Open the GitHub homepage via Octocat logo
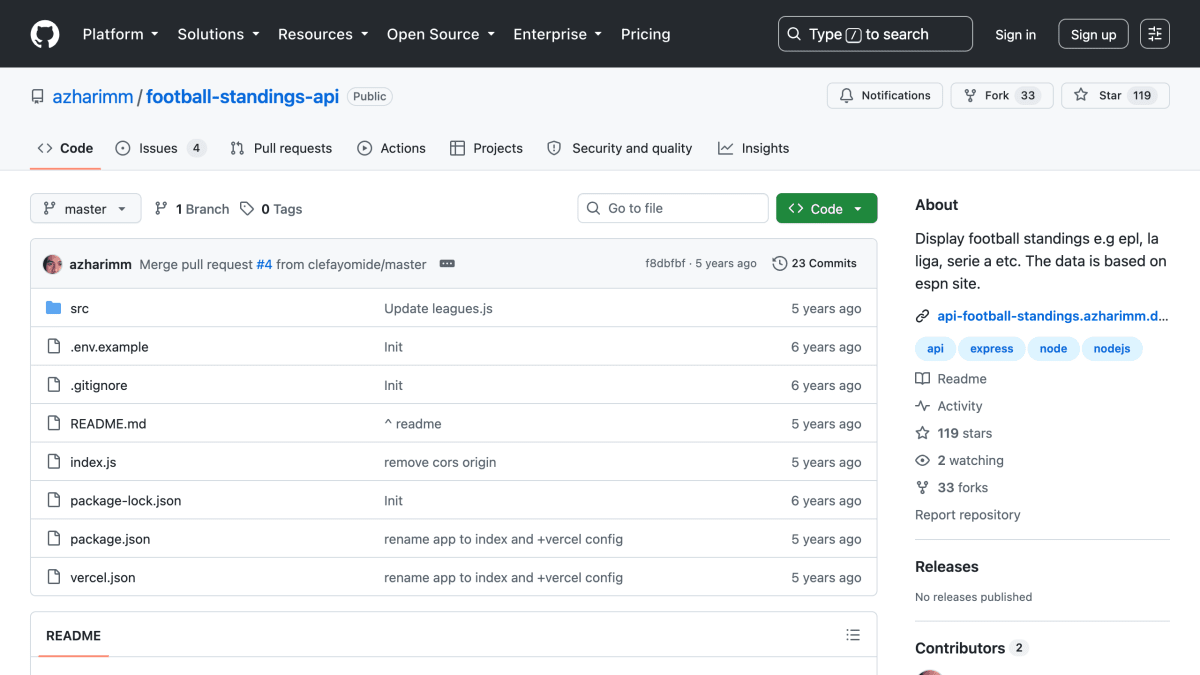This screenshot has width=1200, height=675. coord(45,34)
